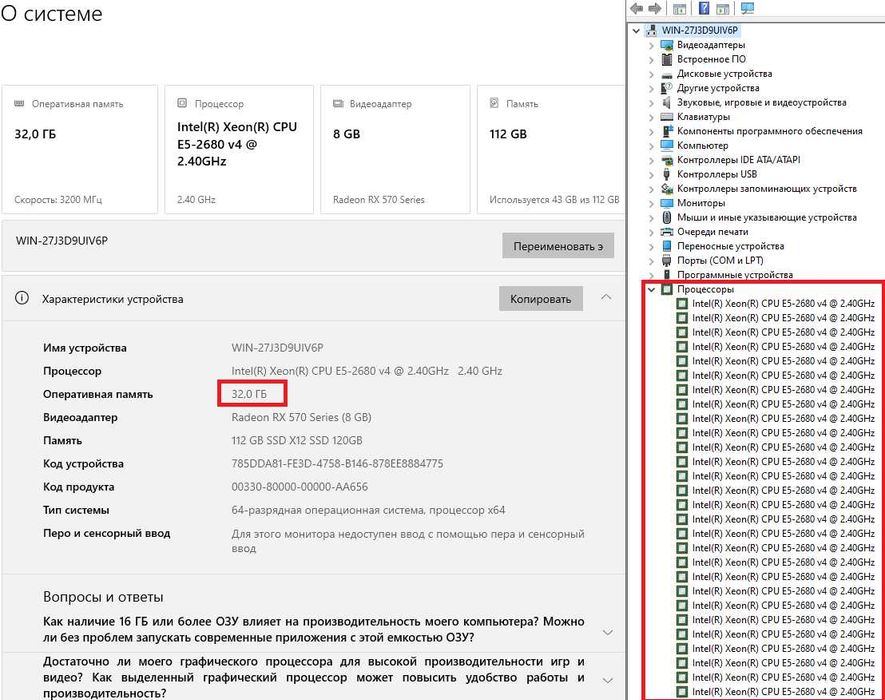Select the Очереди печати label in tree
This screenshot has width=885, height=700.
[713, 232]
